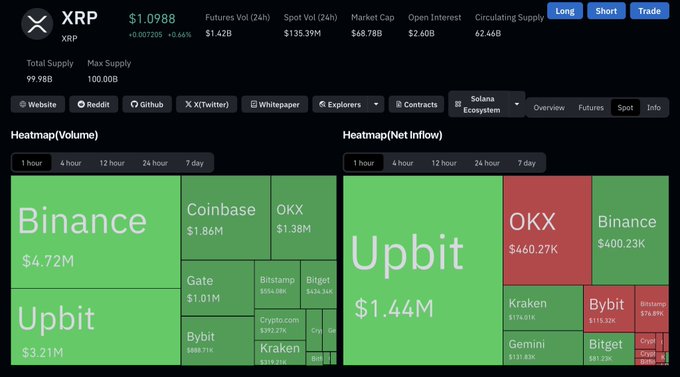The width and height of the screenshot is (680, 377).
Task: Click the $1.0988 XRP price
Action: [152, 19]
